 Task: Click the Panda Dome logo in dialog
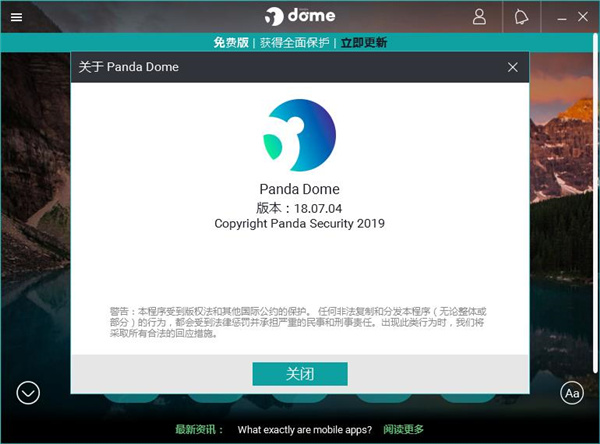click(x=300, y=135)
